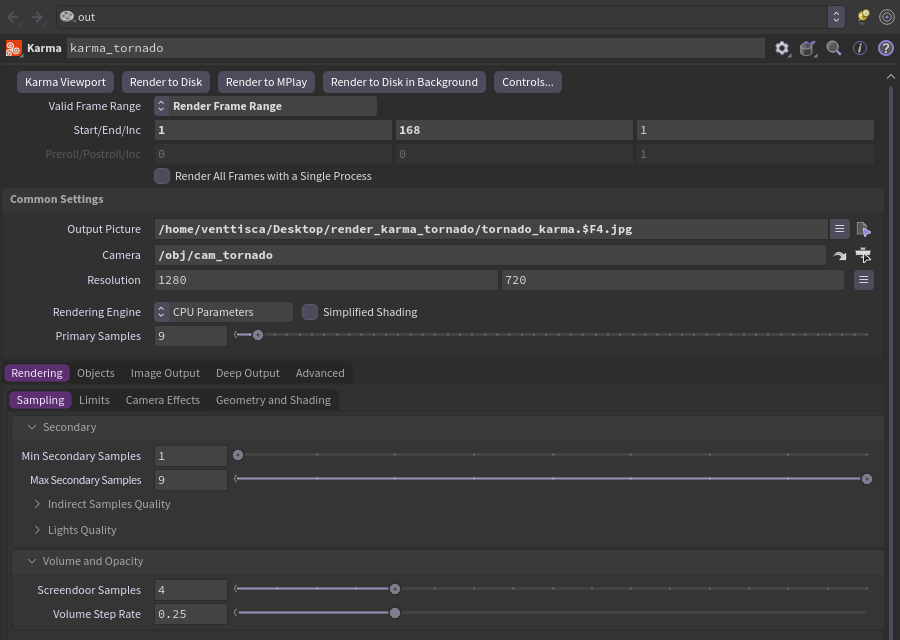
Task: Toggle the pin target icon at top right
Action: (x=887, y=17)
